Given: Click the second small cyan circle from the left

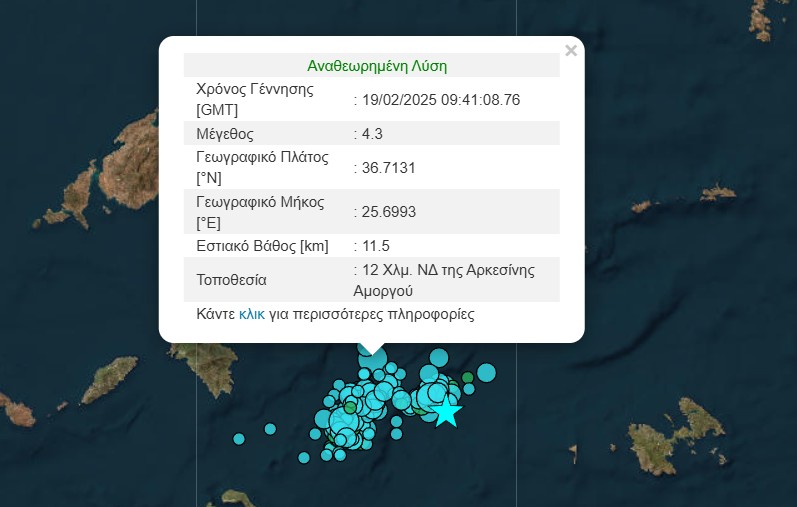Looking at the screenshot, I should pyautogui.click(x=270, y=429).
